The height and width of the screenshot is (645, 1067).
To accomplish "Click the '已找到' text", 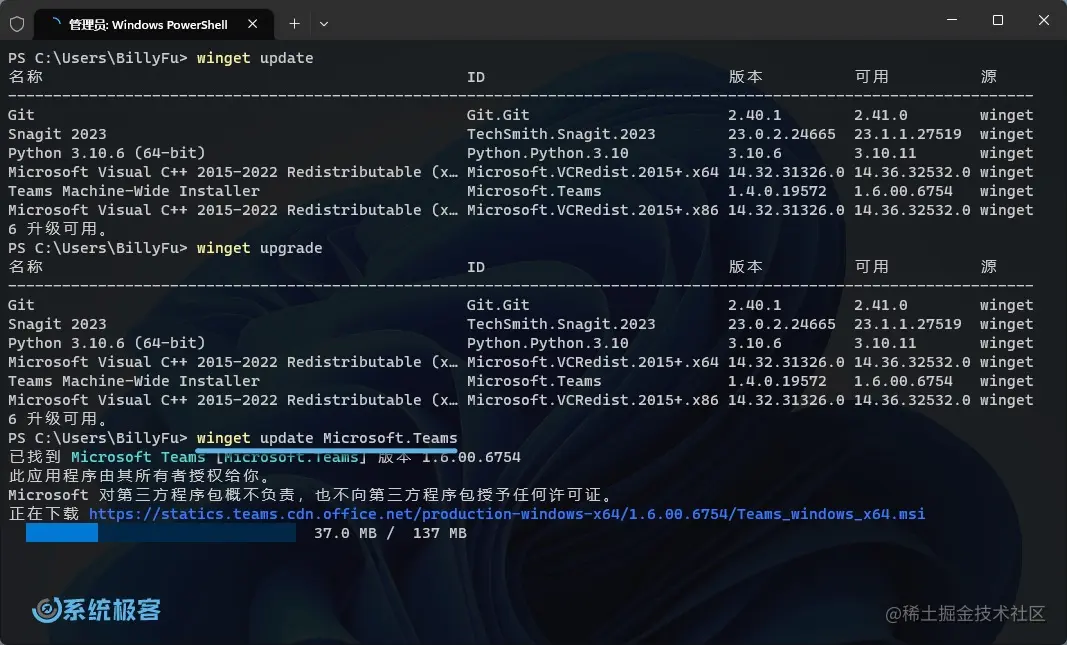I will coord(35,457).
